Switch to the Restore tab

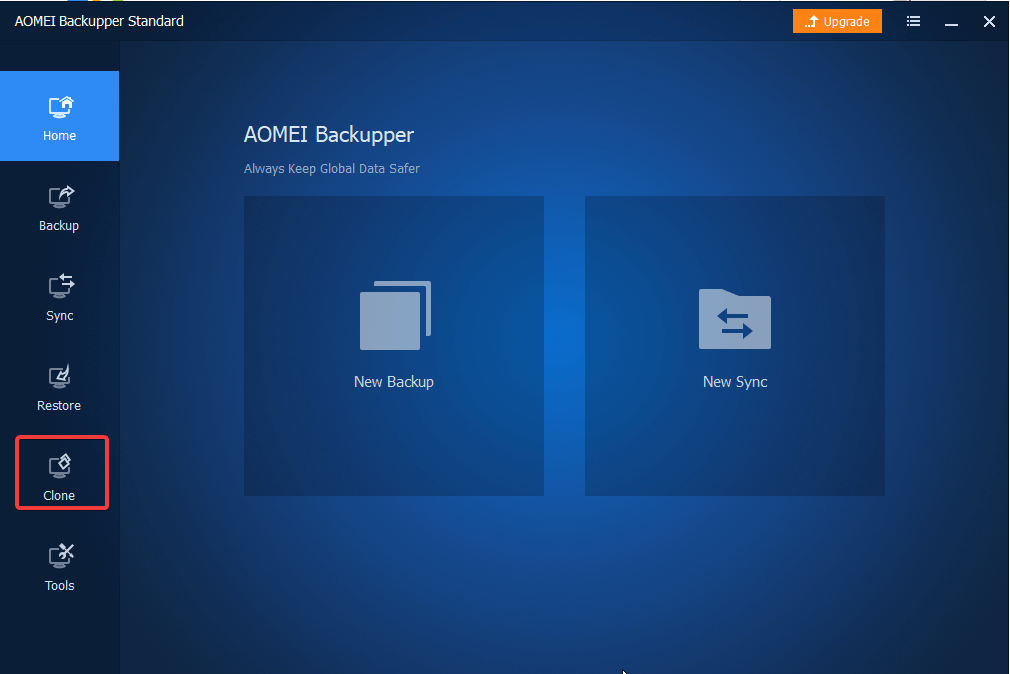tap(59, 405)
